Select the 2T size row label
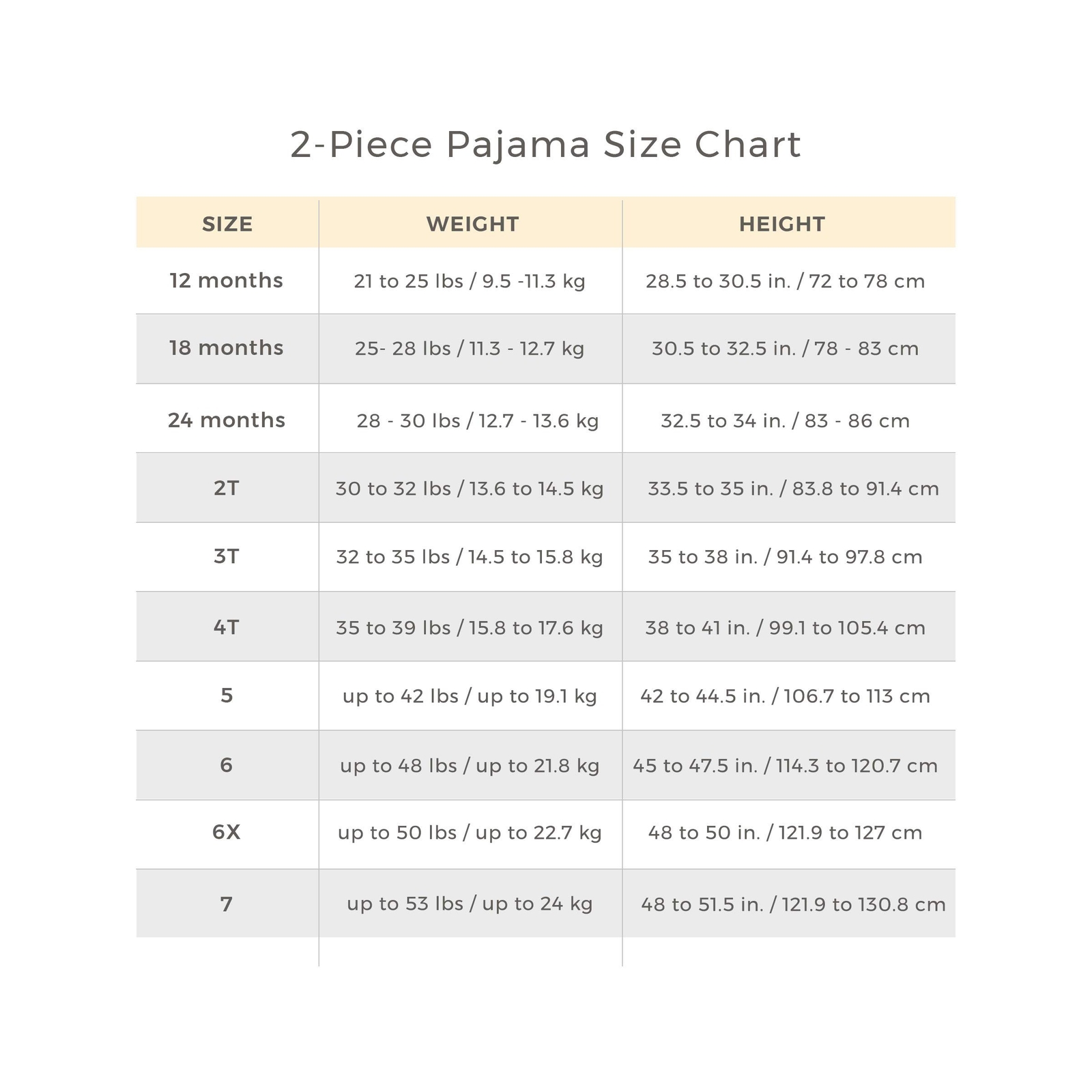The width and height of the screenshot is (1092, 1092). coord(226,488)
